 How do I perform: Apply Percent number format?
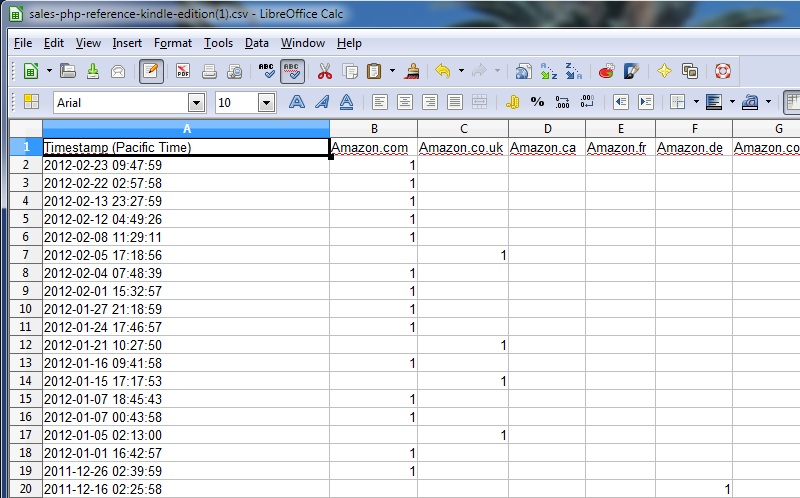[537, 102]
